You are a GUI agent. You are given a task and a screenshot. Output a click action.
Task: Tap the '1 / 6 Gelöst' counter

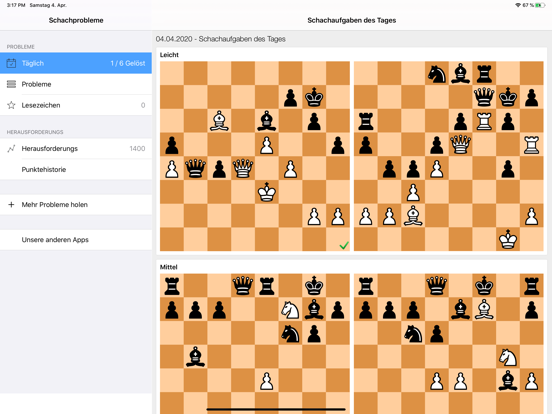click(128, 63)
